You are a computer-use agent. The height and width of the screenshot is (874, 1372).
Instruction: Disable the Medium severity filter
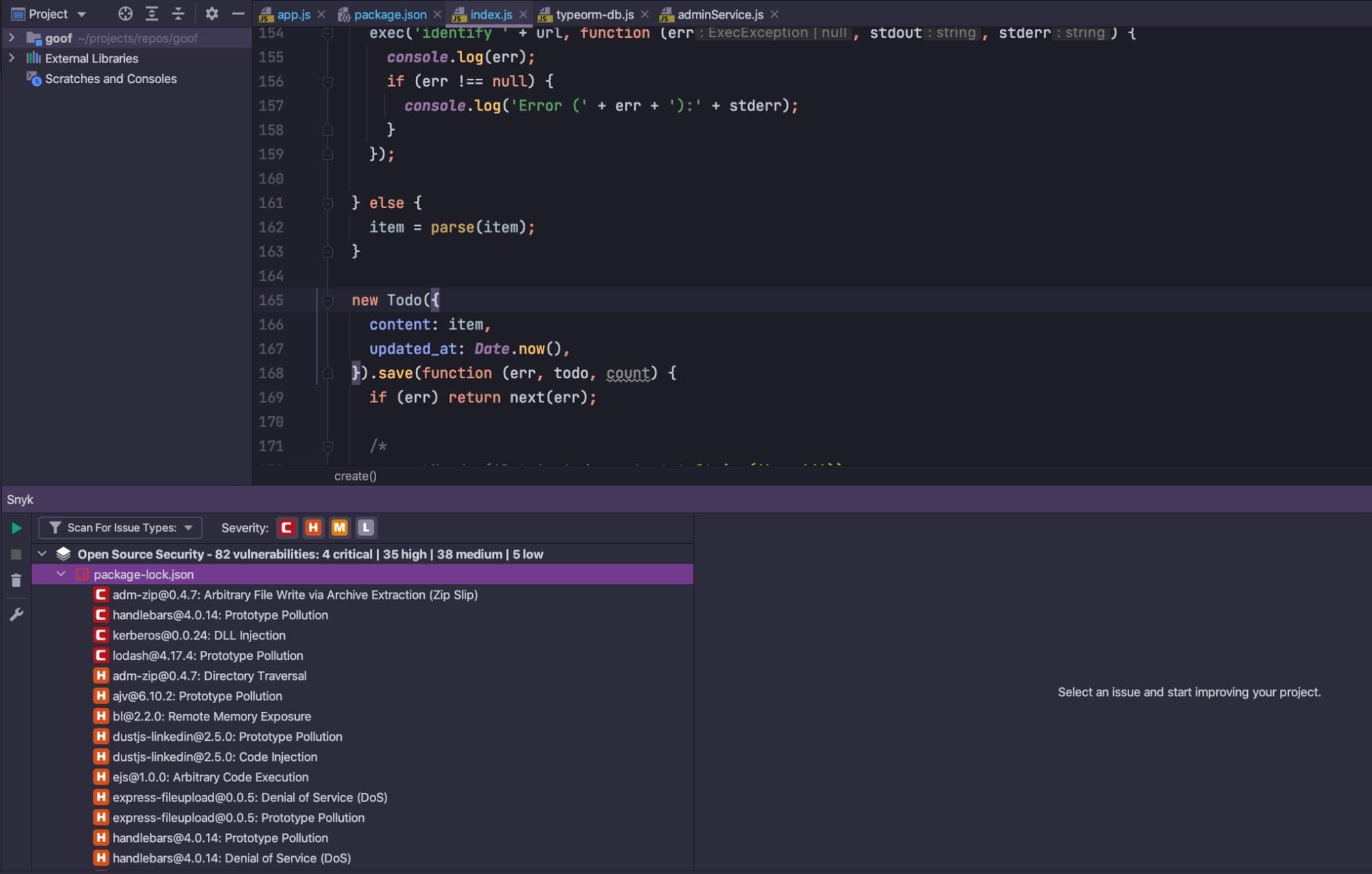point(339,527)
